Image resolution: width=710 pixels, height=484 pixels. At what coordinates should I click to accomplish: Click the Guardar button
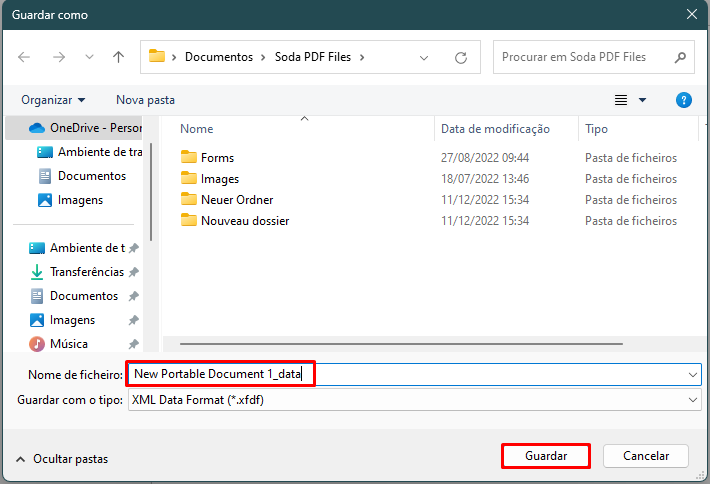click(x=546, y=456)
